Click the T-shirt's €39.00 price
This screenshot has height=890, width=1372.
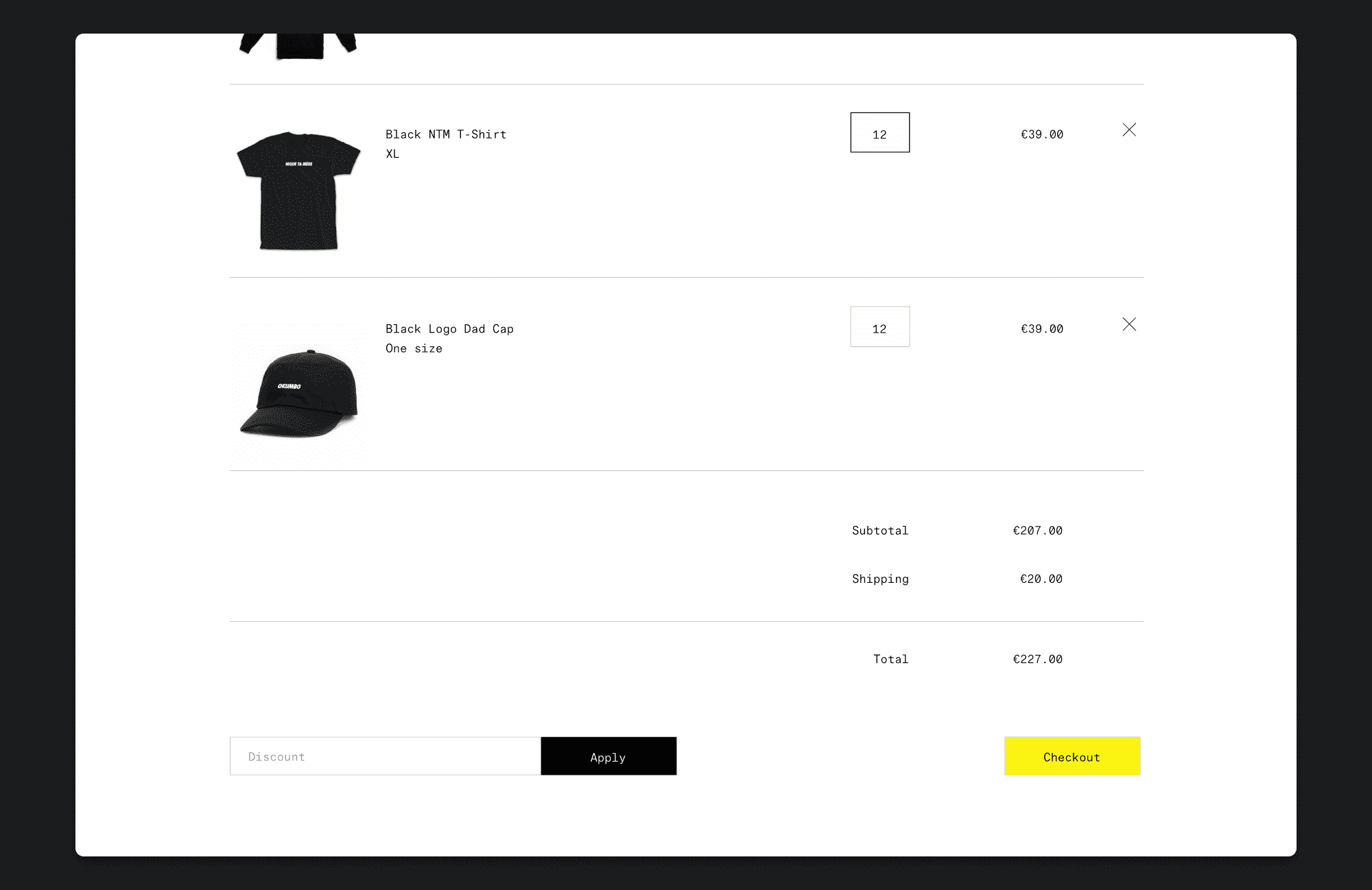coord(1041,134)
